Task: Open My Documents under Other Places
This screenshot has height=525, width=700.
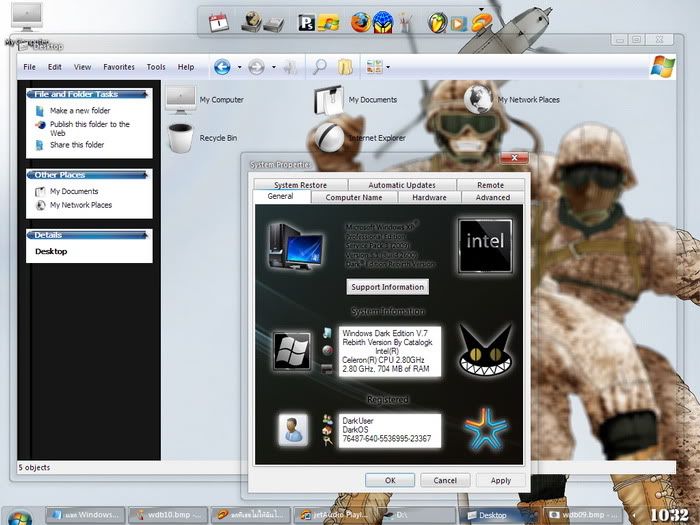Action: point(74,191)
